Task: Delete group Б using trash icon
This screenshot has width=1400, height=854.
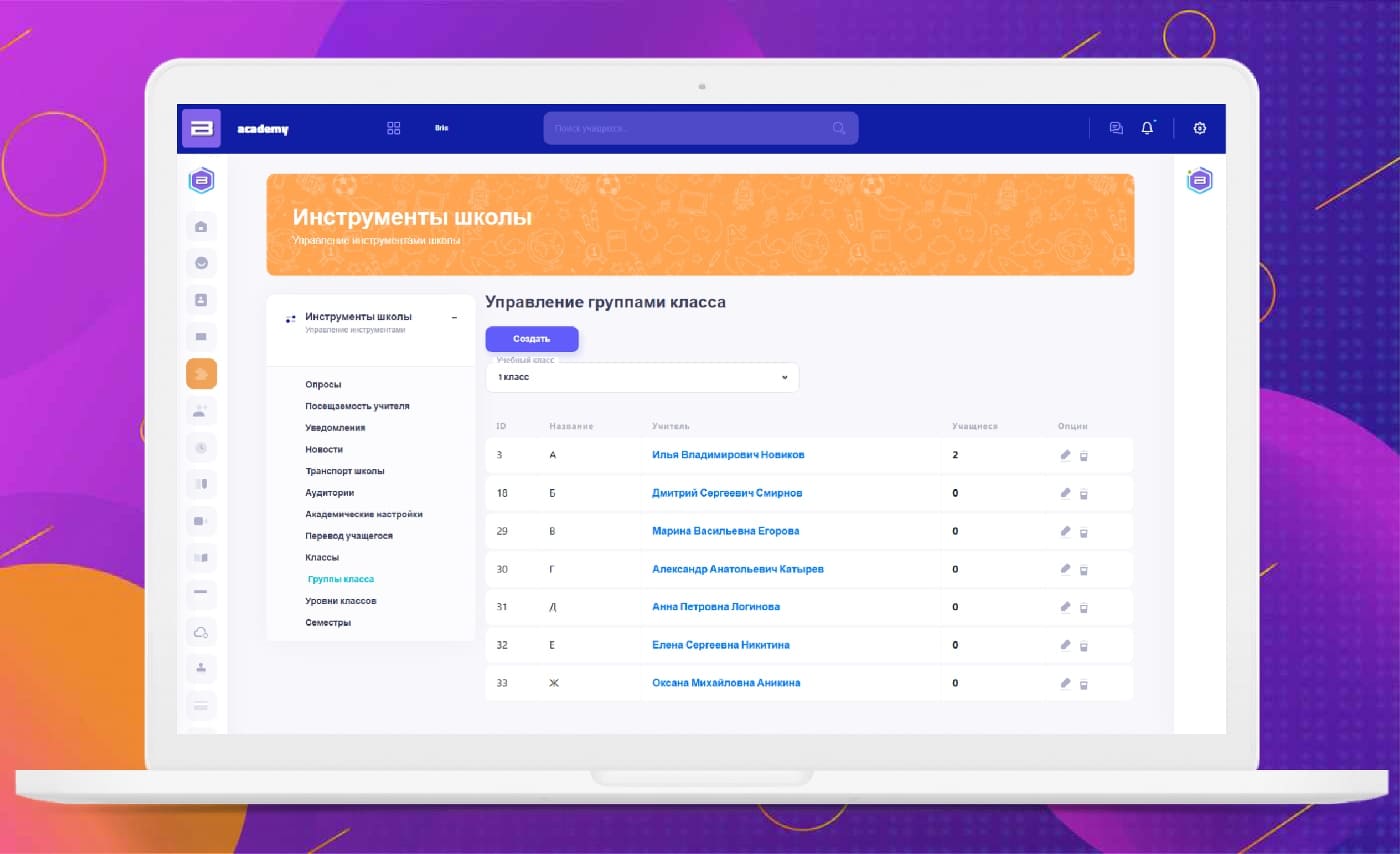Action: click(x=1084, y=494)
